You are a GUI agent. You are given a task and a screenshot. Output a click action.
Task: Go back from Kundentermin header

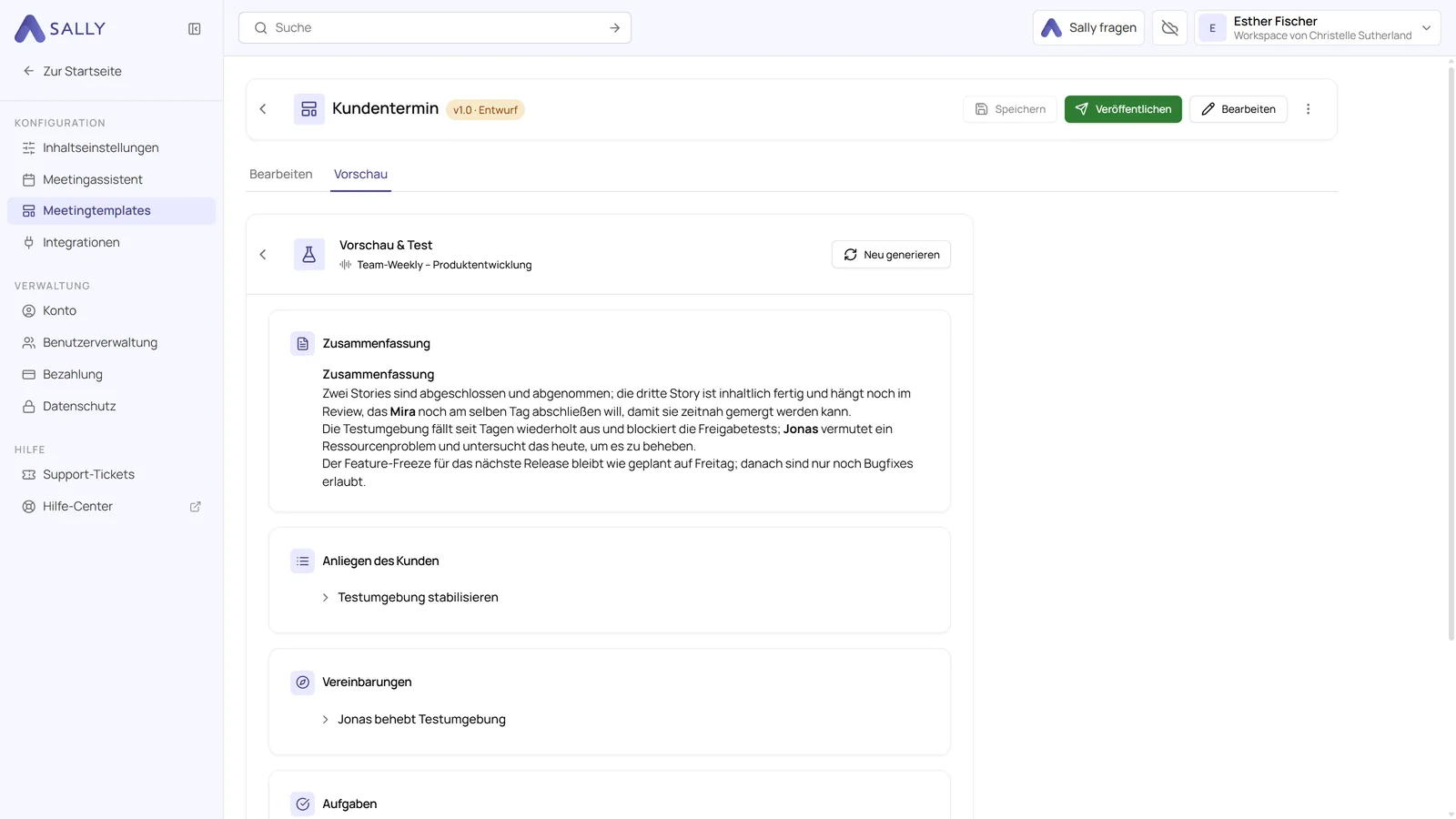263,109
